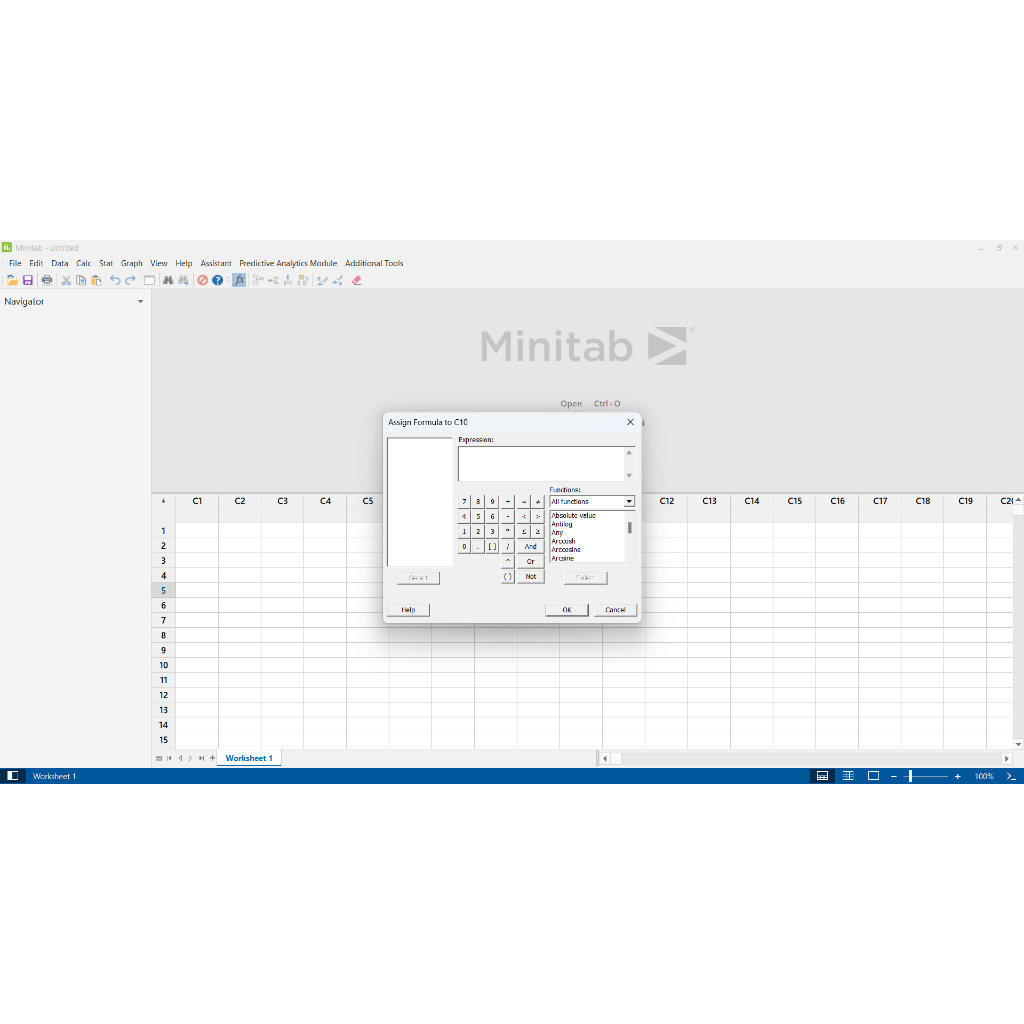Click the eraser icon in toolbar
Screen dimensions: 1024x1024
pyautogui.click(x=357, y=281)
